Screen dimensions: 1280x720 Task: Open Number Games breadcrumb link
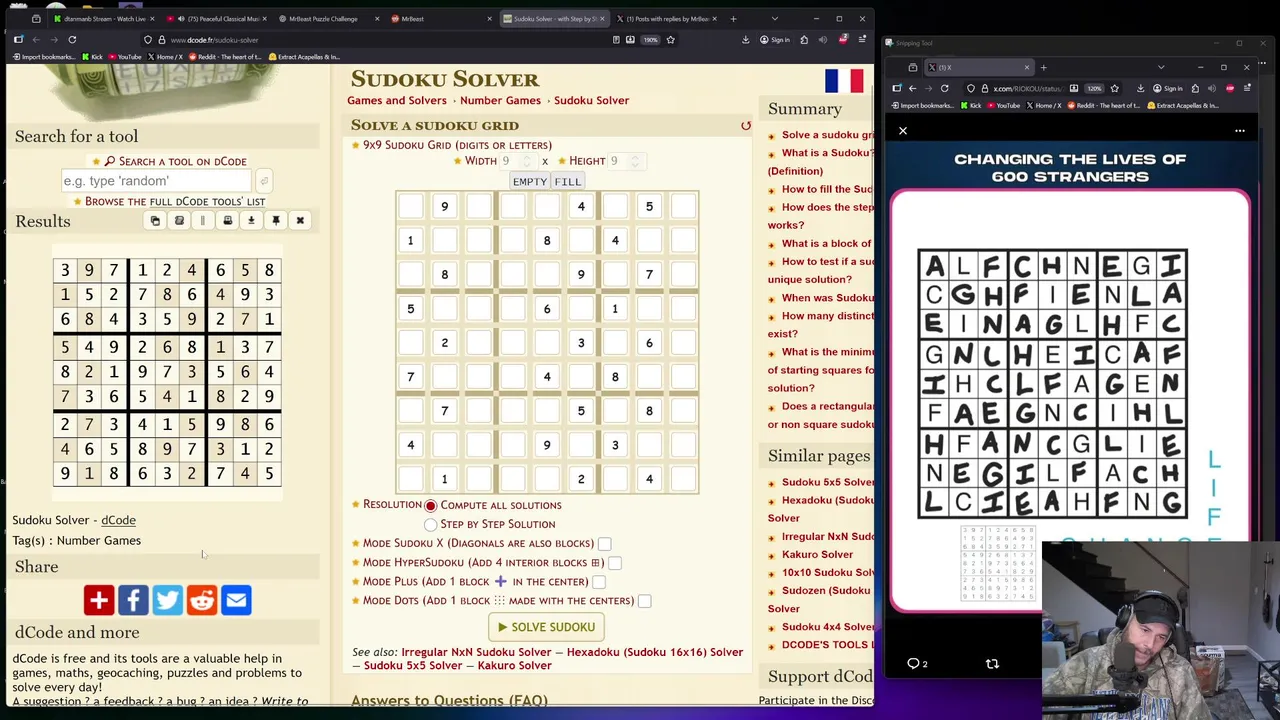point(500,100)
